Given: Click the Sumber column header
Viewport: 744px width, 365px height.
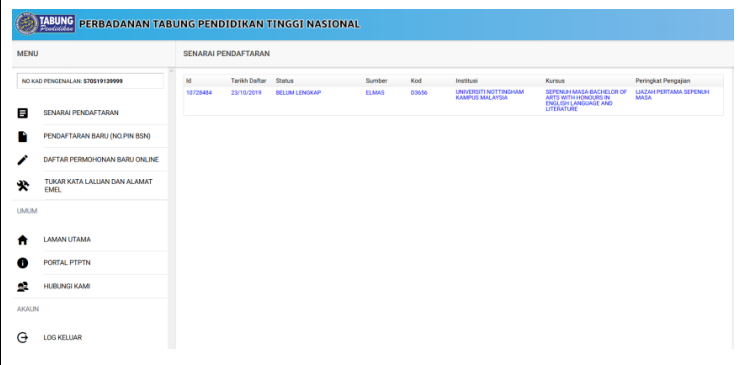Looking at the screenshot, I should click(x=376, y=81).
